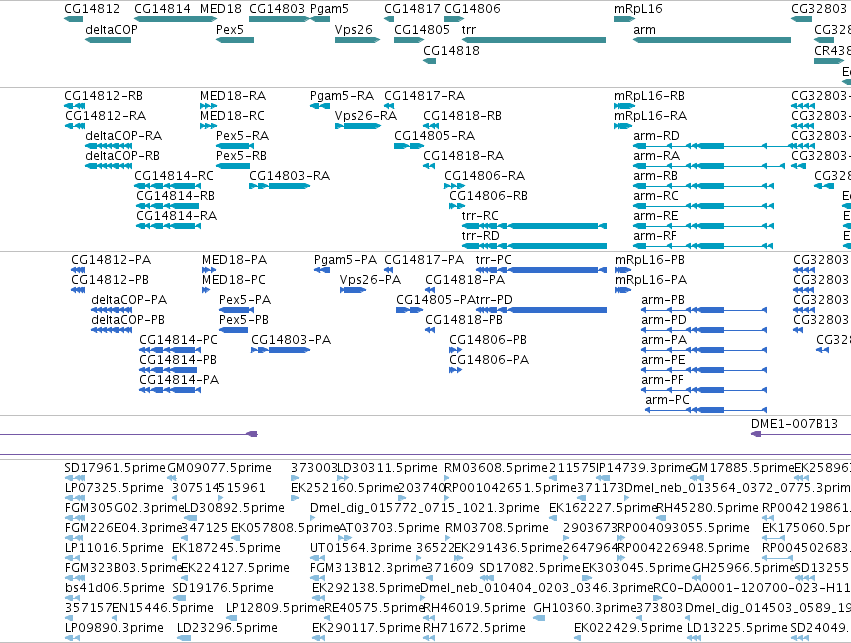Select the MED18-PA protein label
This screenshot has width=851, height=643.
pos(234,260)
